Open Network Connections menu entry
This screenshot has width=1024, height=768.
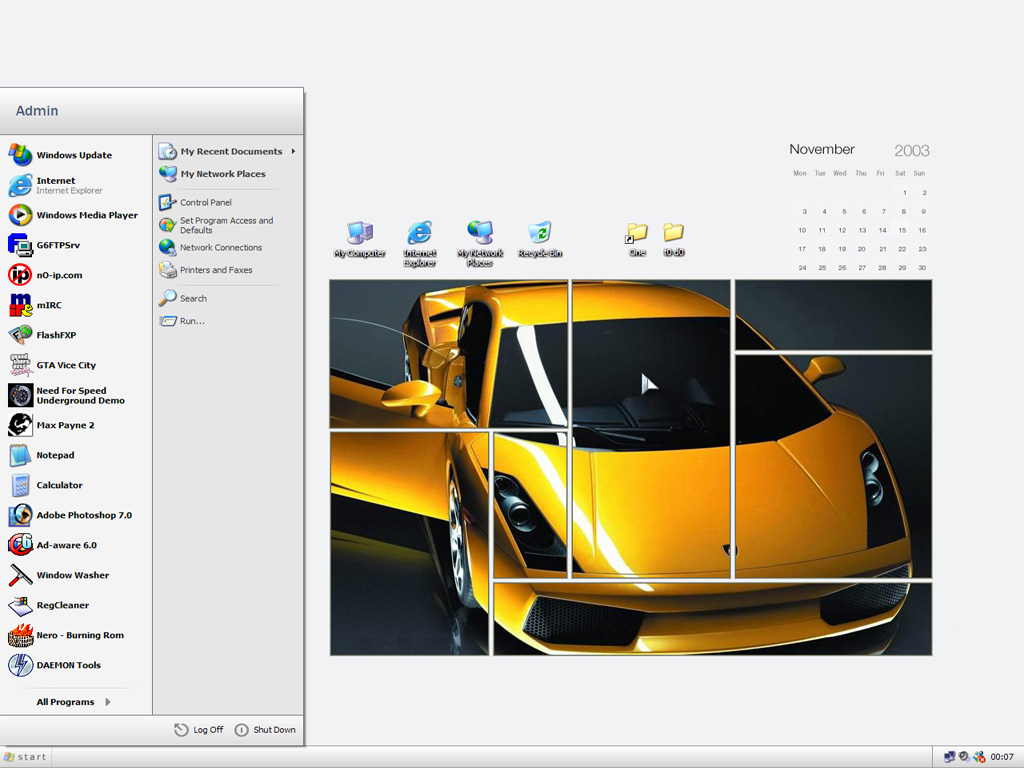point(220,247)
